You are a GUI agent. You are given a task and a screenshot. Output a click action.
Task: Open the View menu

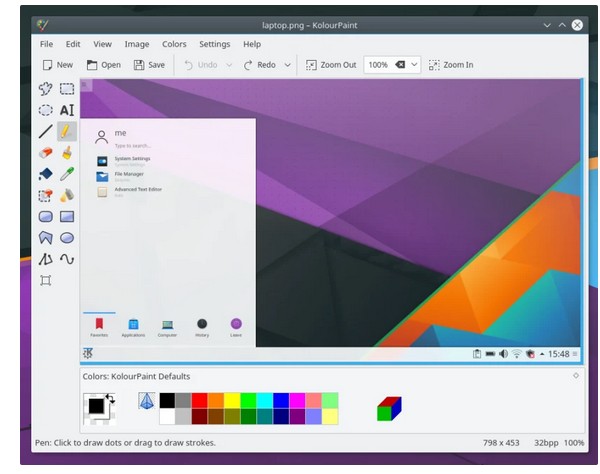click(103, 44)
